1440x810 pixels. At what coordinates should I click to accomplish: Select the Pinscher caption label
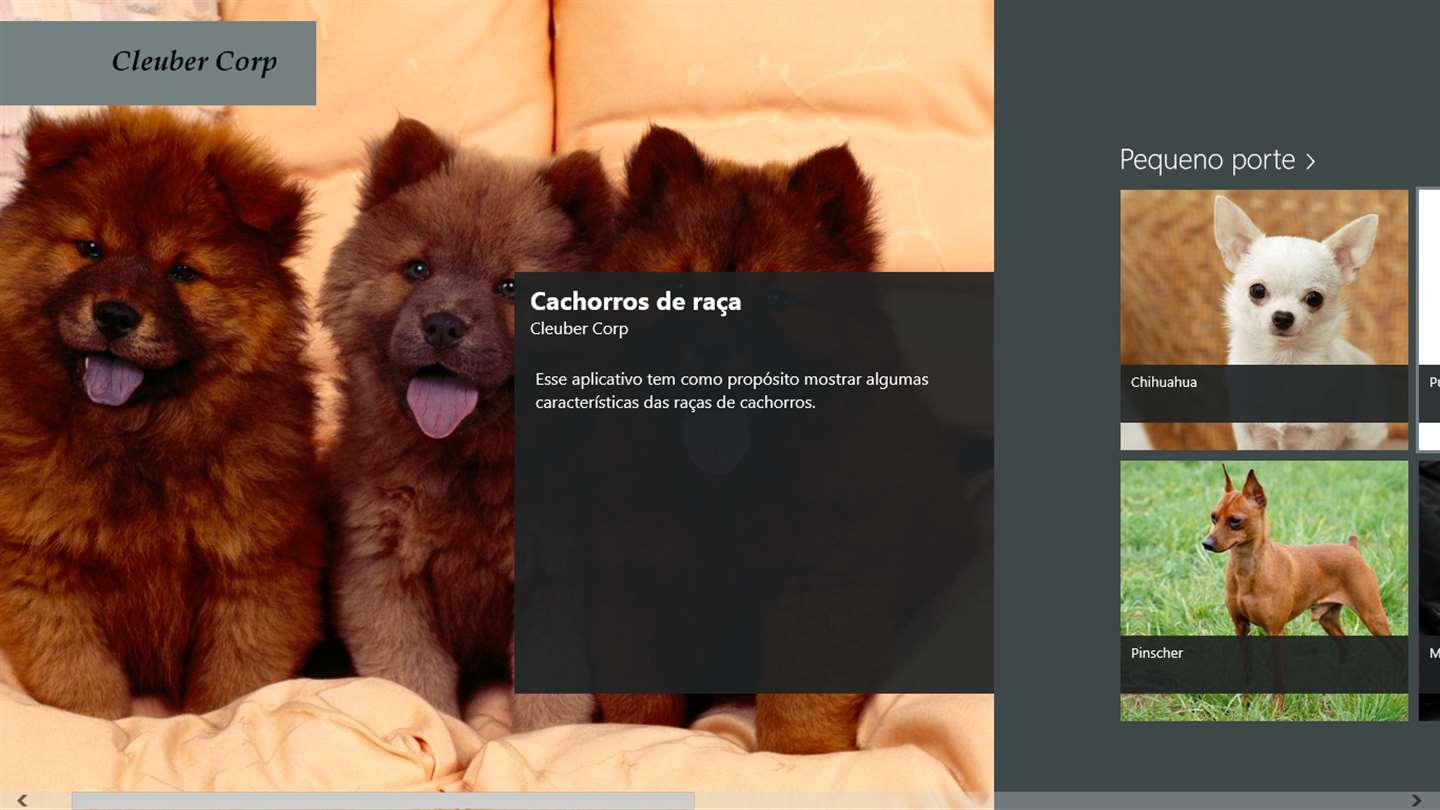1157,653
